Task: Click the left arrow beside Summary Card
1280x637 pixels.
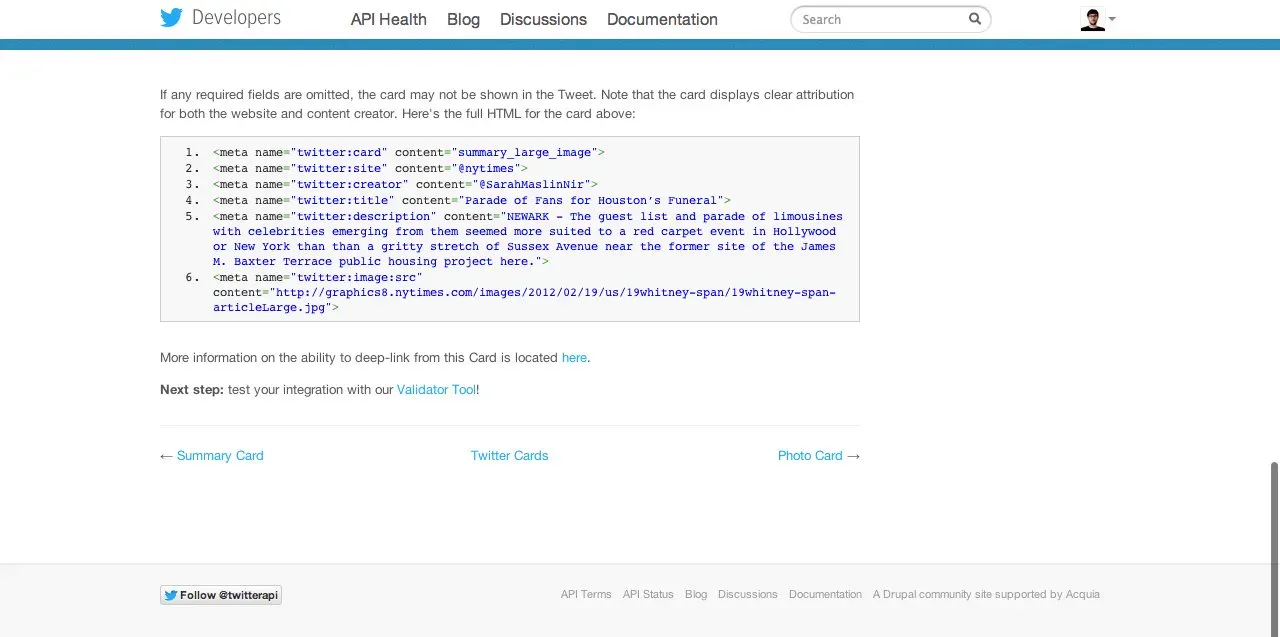Action: [x=165, y=455]
